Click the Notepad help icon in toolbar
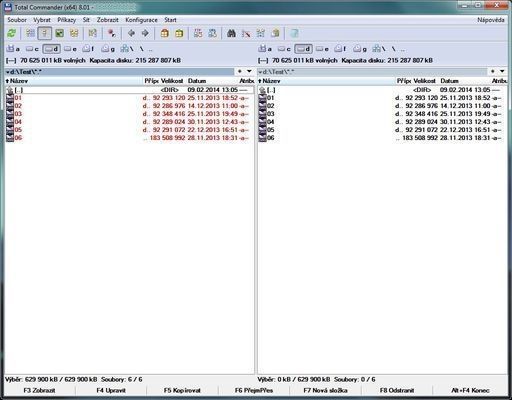The image size is (512, 400). [x=294, y=33]
